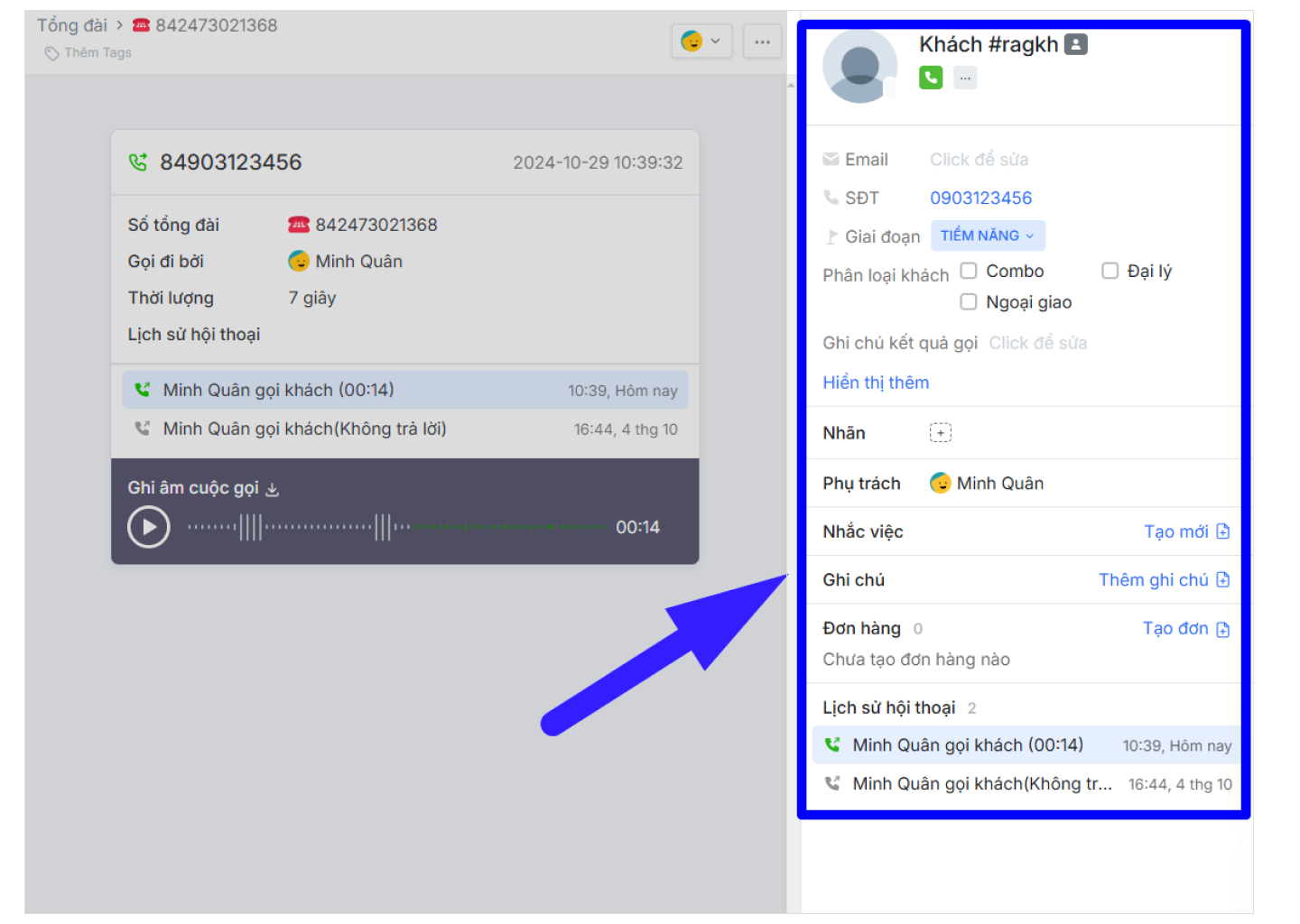This screenshot has width=1300, height=924.
Task: Click the green phone call icon under customer name
Action: coord(930,78)
